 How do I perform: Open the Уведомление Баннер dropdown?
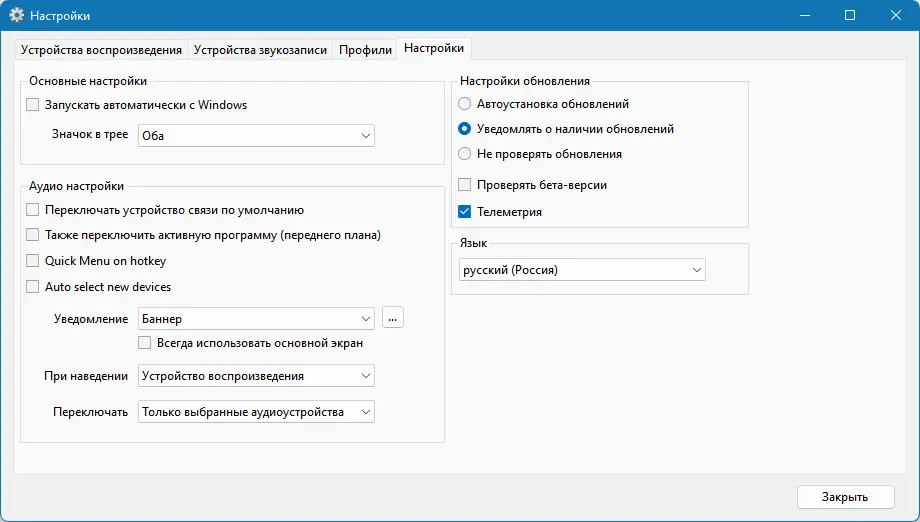coord(256,319)
